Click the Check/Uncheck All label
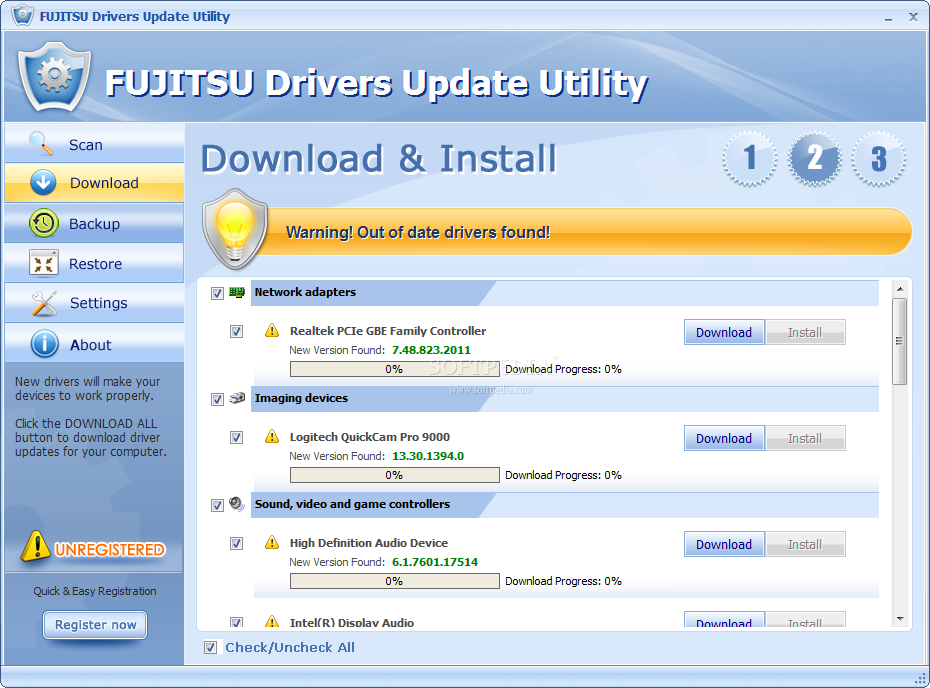The height and width of the screenshot is (688, 930). click(x=289, y=647)
